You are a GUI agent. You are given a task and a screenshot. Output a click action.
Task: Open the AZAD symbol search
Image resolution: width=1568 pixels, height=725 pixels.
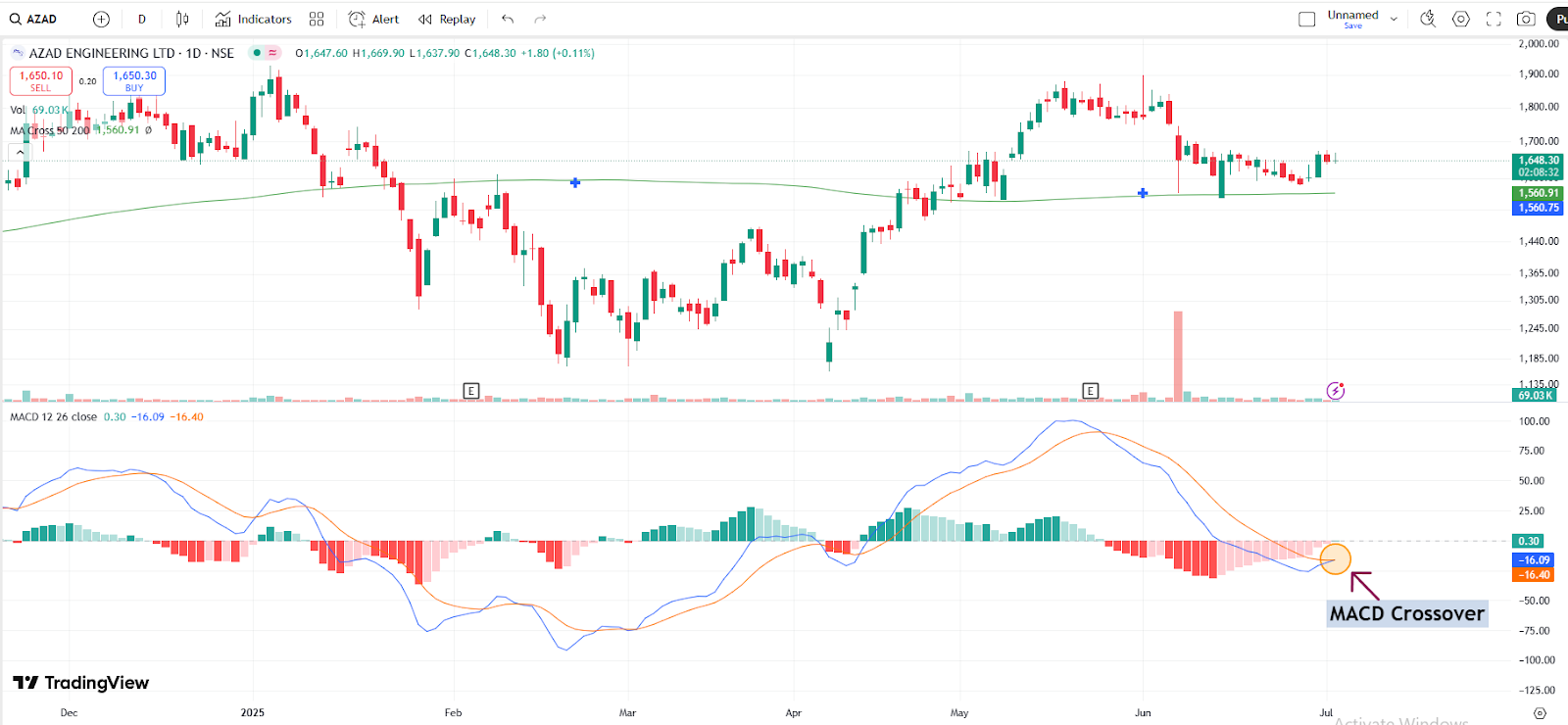[33, 19]
